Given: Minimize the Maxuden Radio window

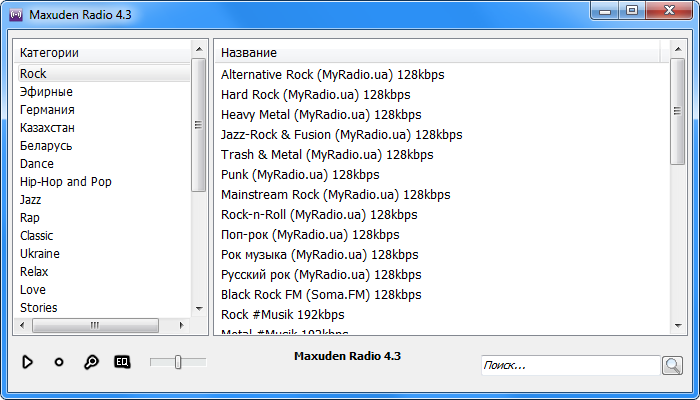Looking at the screenshot, I should coord(604,11).
